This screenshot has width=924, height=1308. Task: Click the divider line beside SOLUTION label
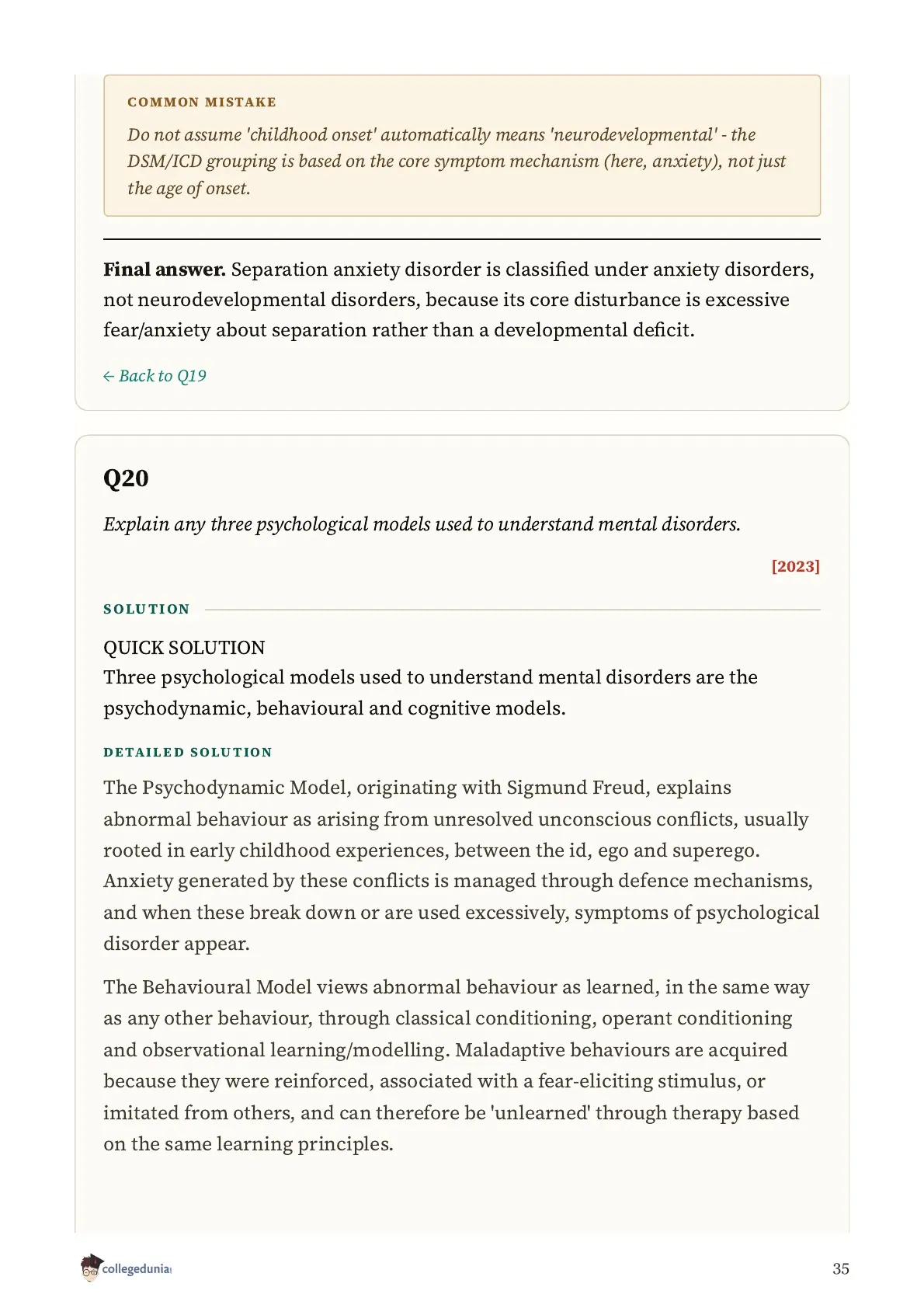coord(512,610)
